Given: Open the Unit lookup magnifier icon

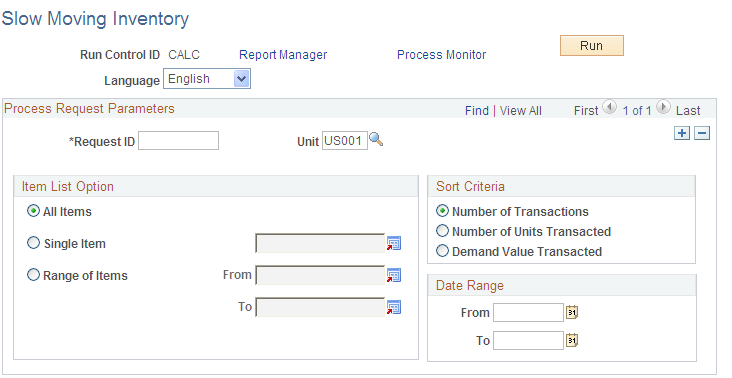Looking at the screenshot, I should coord(376,139).
